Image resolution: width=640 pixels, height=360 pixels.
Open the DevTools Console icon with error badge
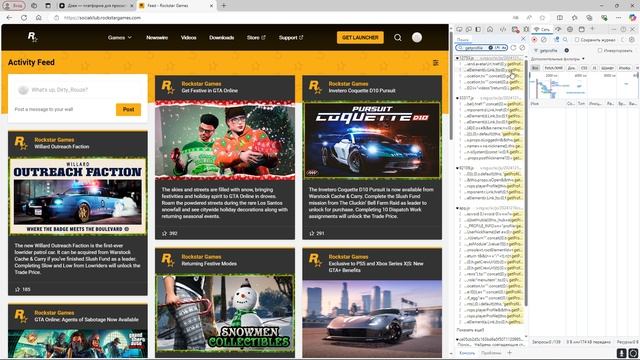pos(515,30)
